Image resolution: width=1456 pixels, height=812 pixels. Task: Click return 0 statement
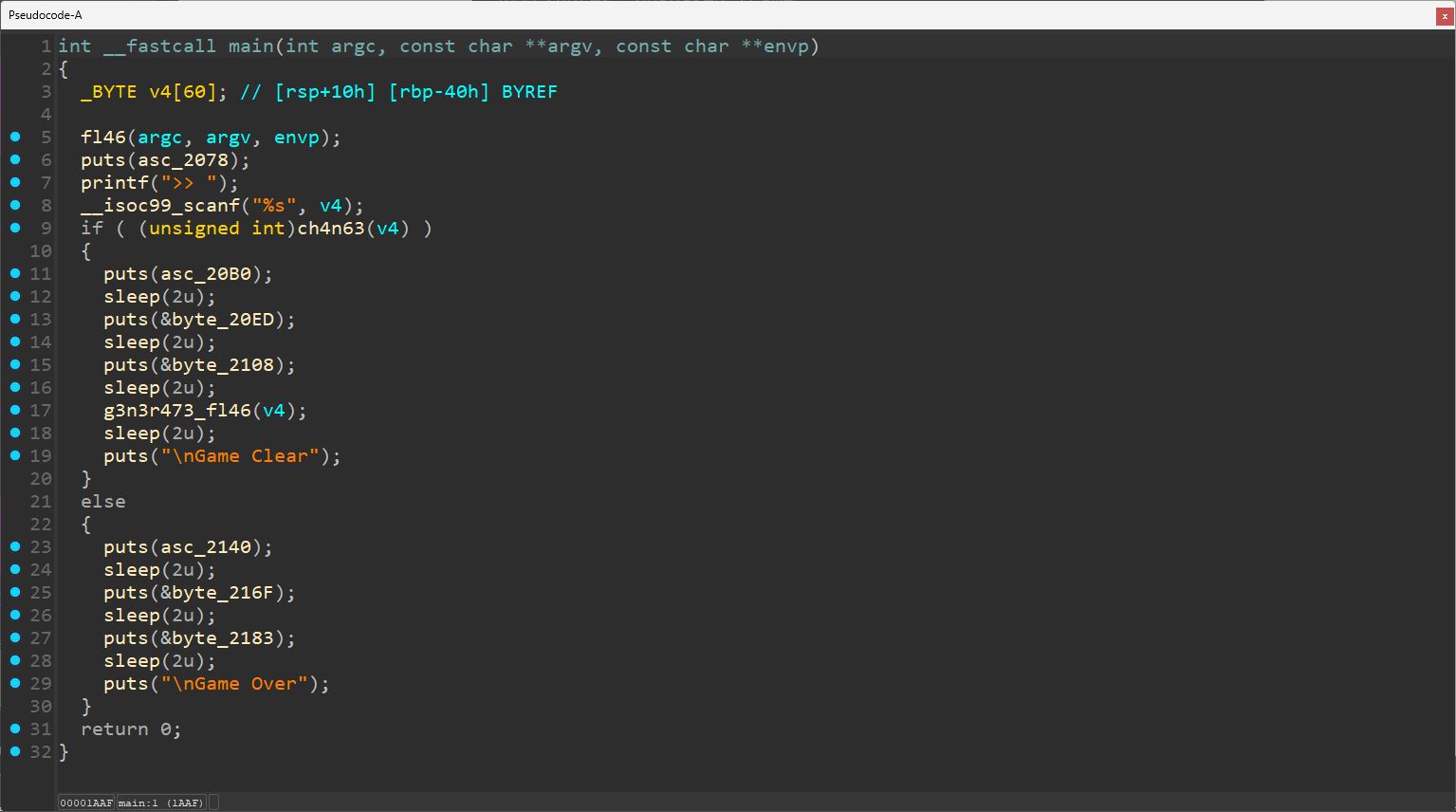pos(131,729)
